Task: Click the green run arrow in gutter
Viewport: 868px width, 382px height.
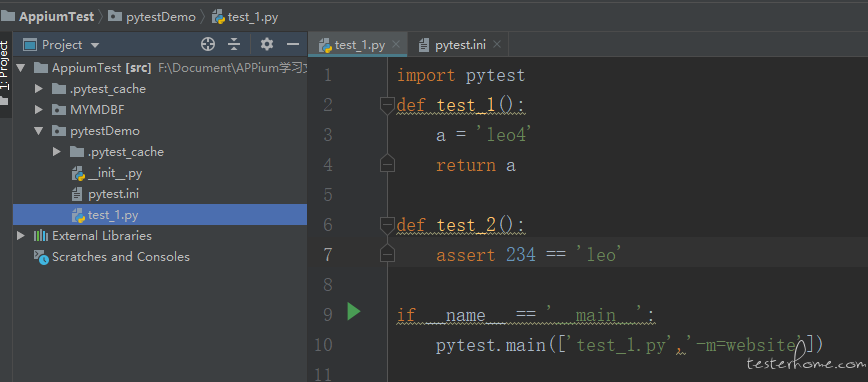Action: pyautogui.click(x=353, y=311)
